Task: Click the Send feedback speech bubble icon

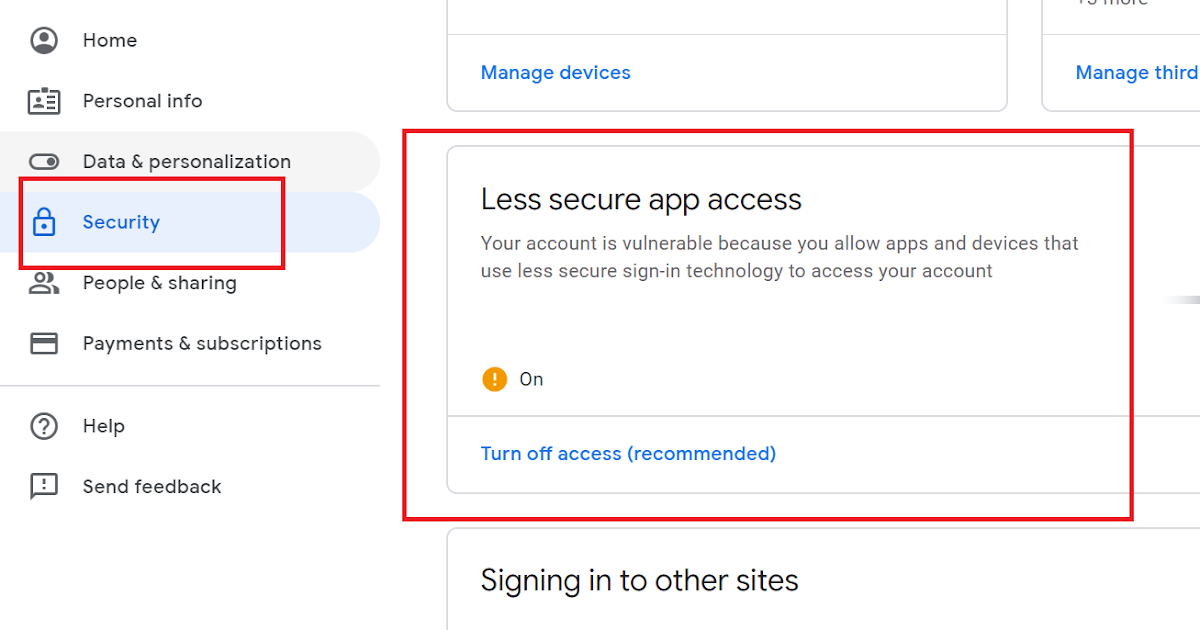Action: pos(44,487)
